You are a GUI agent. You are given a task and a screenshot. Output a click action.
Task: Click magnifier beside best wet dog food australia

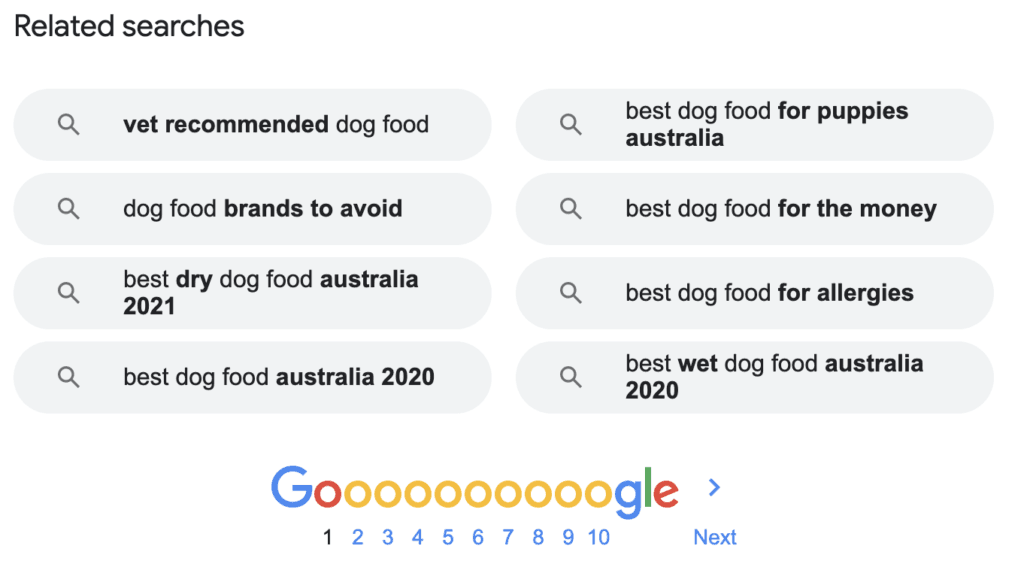click(570, 377)
